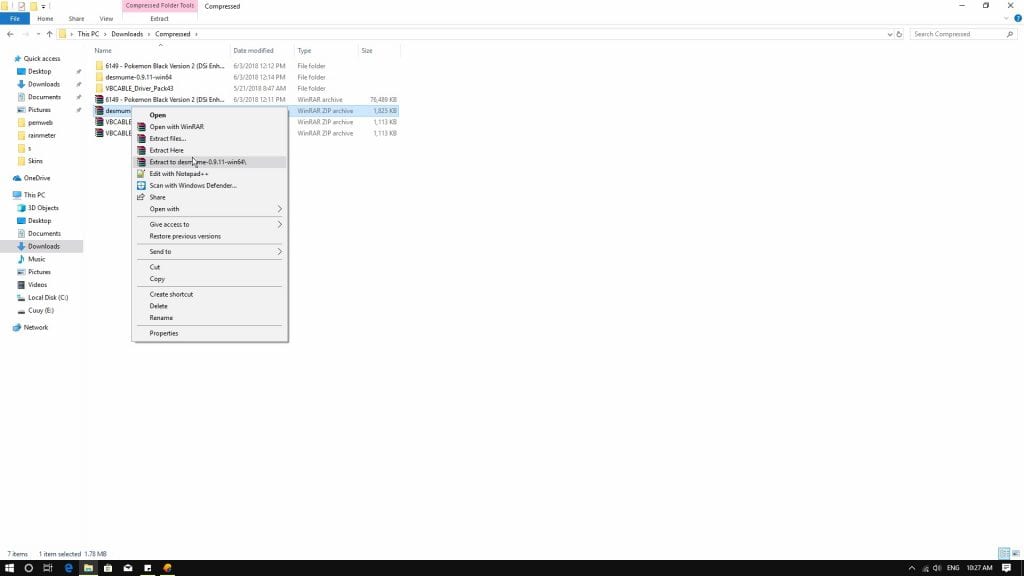This screenshot has width=1024, height=576.
Task: Open Microsoft Store from the taskbar
Action: (x=108, y=568)
